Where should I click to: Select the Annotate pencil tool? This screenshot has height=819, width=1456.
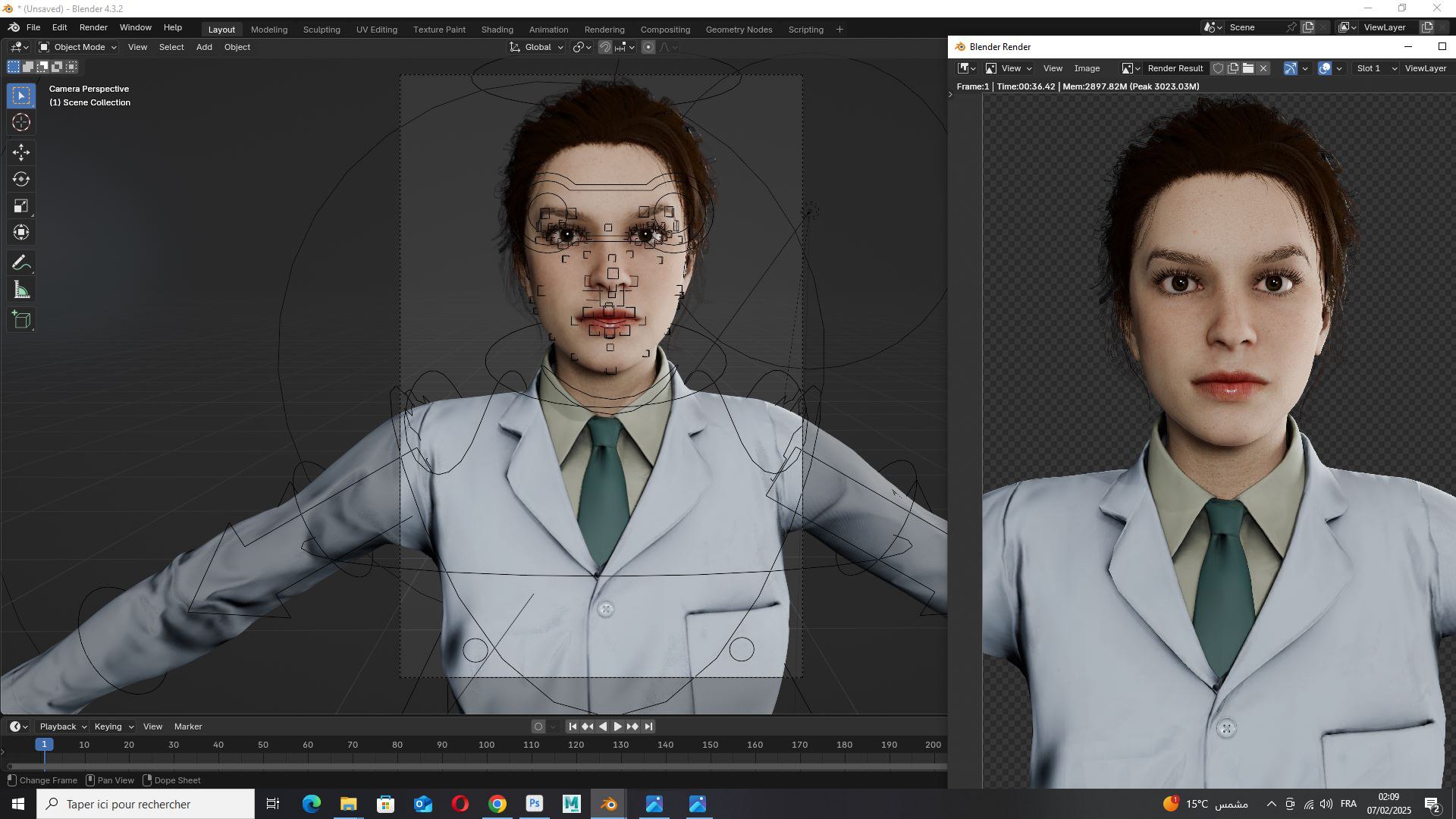(x=21, y=263)
